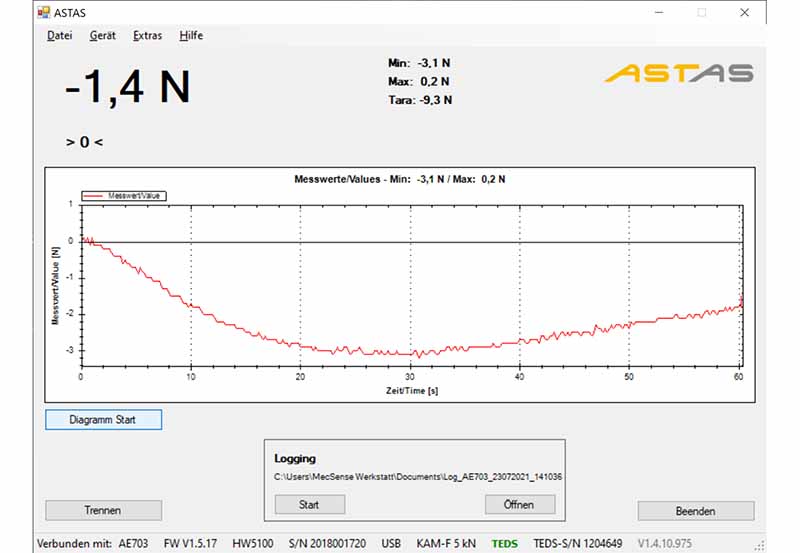This screenshot has width=800, height=553.
Task: Click the > 0 < zero indicator
Action: (84, 142)
